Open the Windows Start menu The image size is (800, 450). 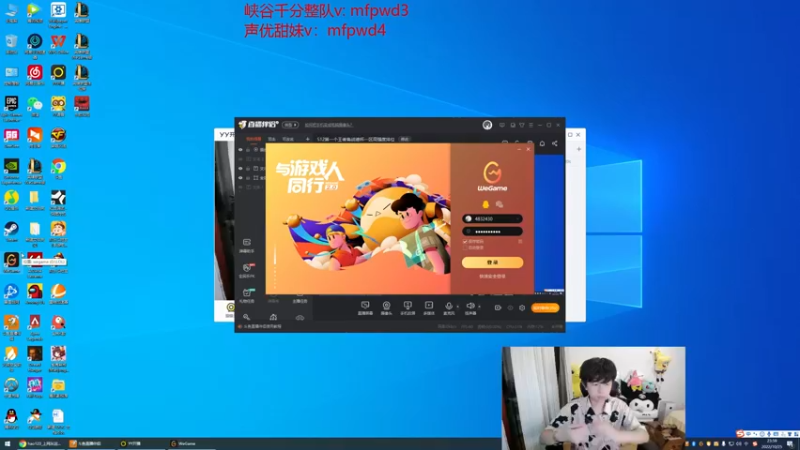tap(7, 444)
